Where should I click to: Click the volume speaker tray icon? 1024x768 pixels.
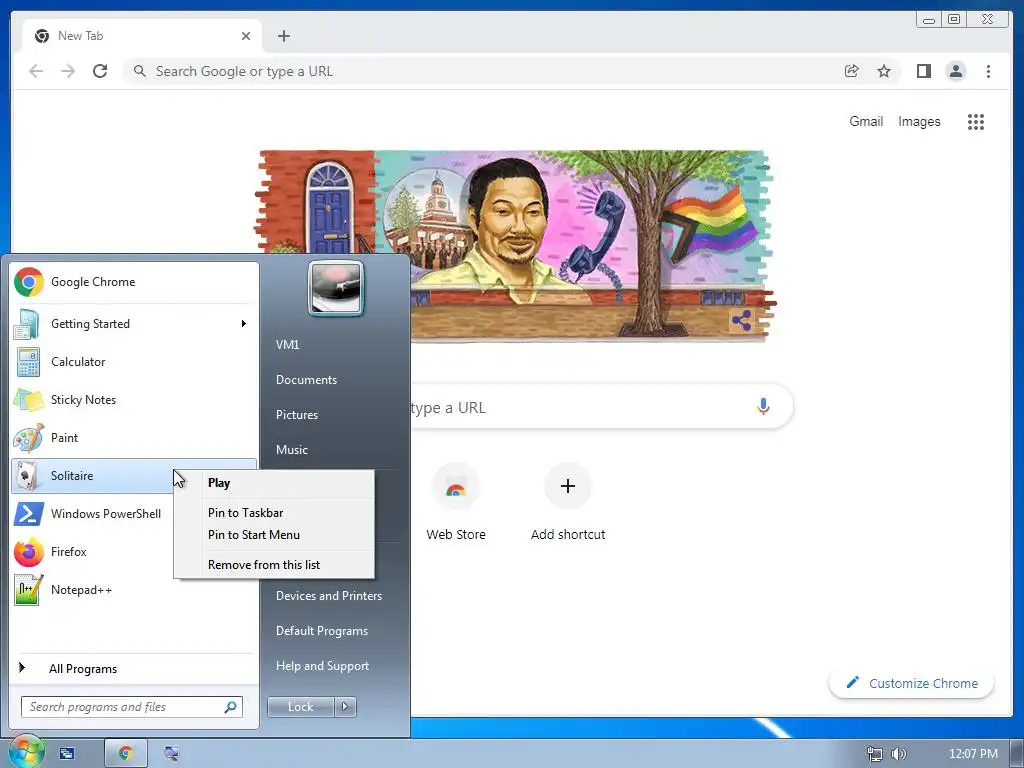point(899,754)
